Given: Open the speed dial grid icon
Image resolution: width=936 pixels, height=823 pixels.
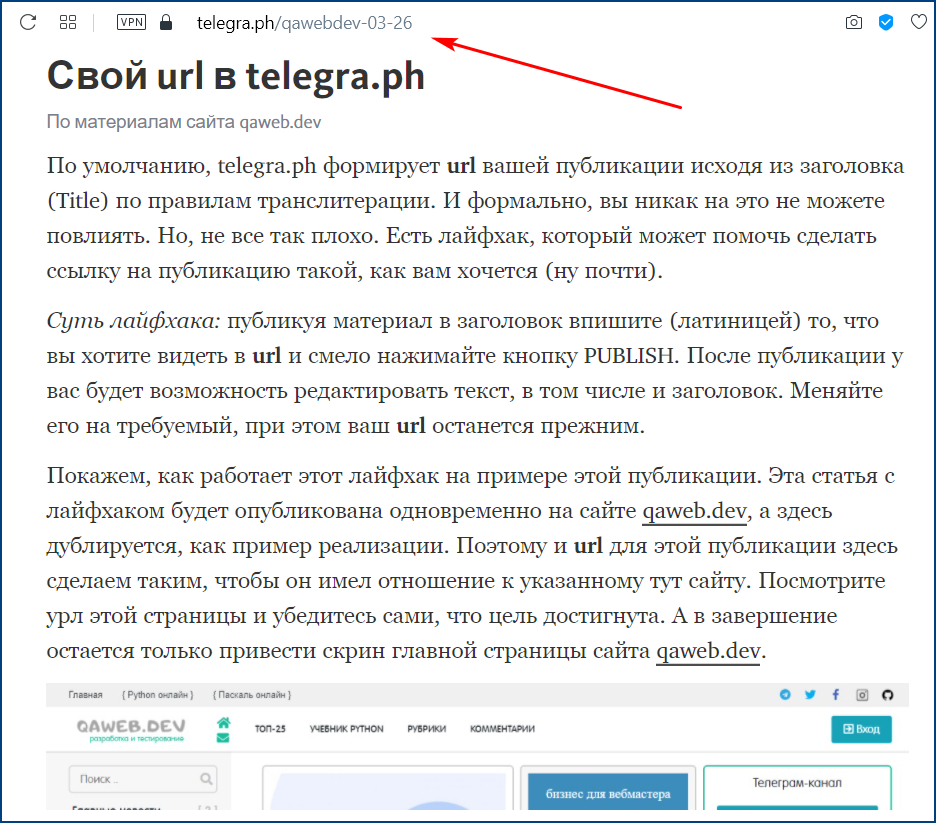Looking at the screenshot, I should [68, 23].
